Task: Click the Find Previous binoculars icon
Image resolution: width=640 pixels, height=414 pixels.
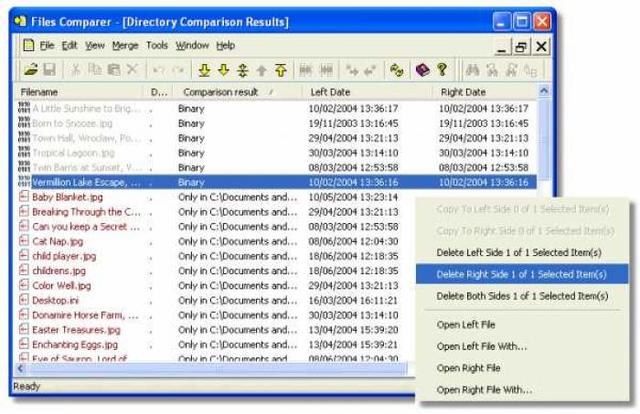Action: point(511,70)
